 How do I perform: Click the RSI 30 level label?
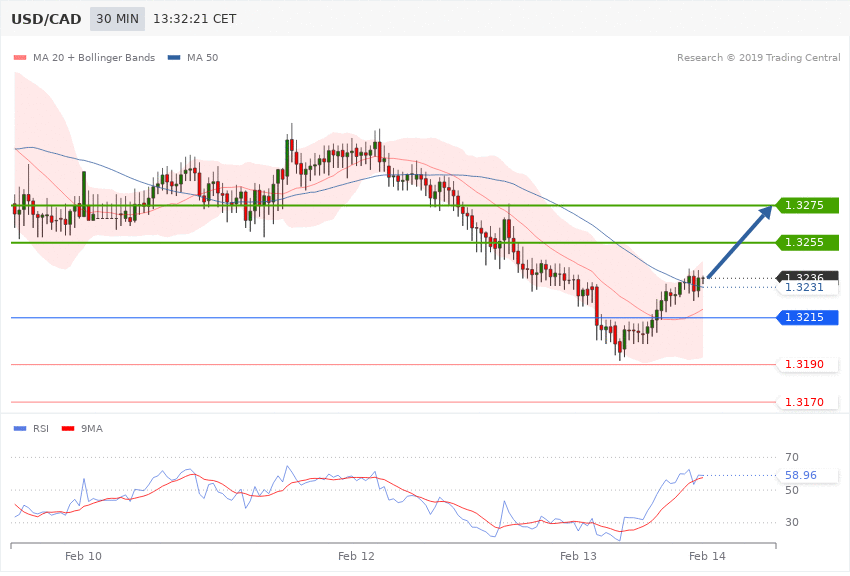click(791, 522)
